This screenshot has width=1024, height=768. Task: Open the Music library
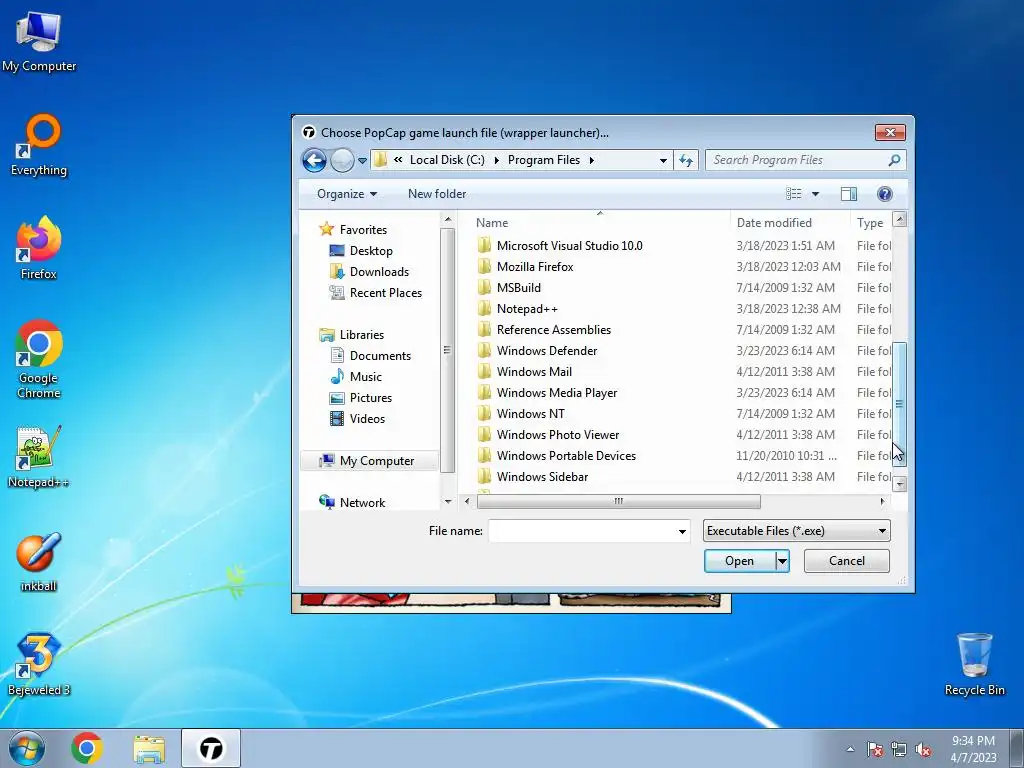click(x=365, y=377)
